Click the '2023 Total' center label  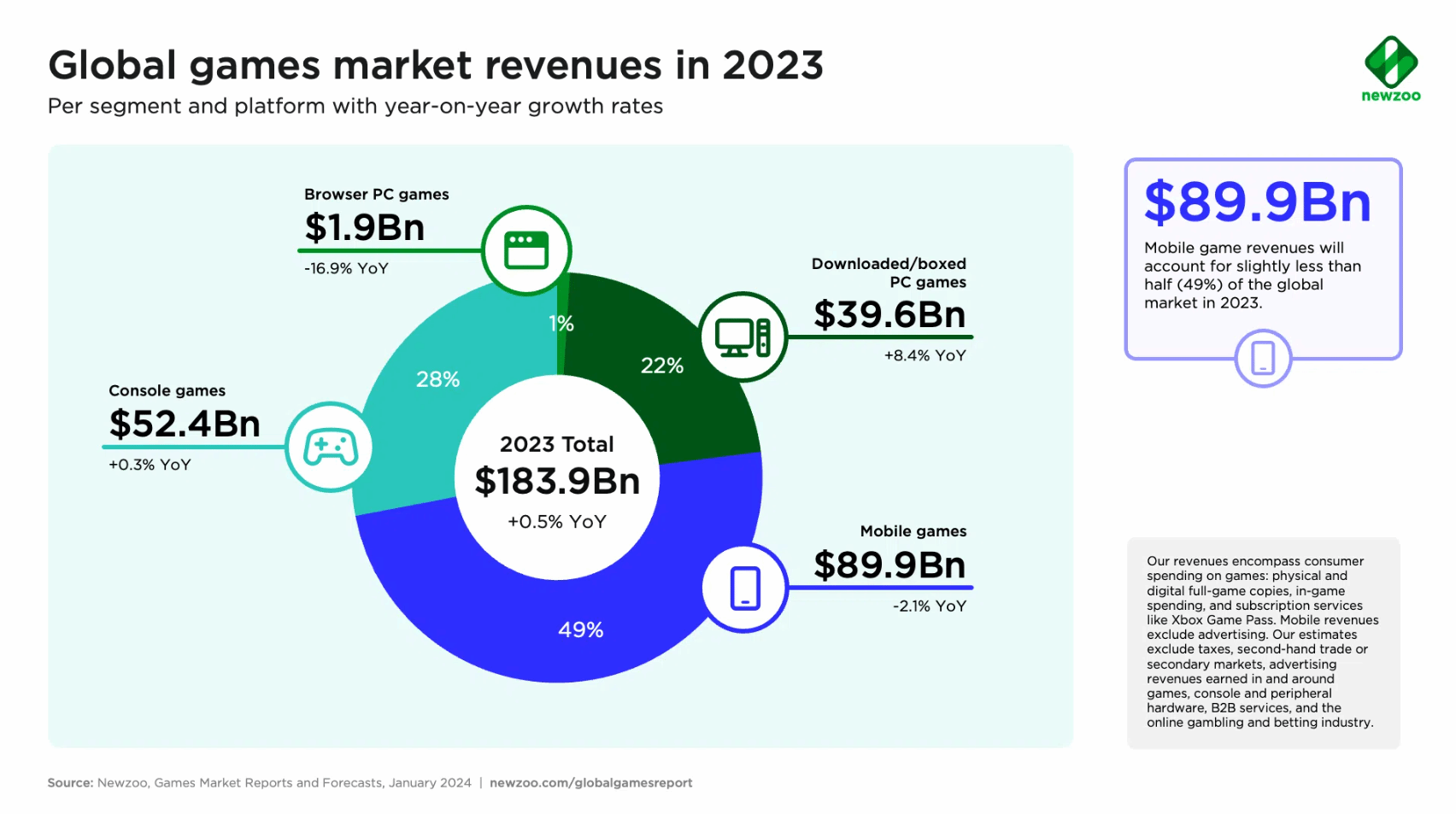point(557,444)
